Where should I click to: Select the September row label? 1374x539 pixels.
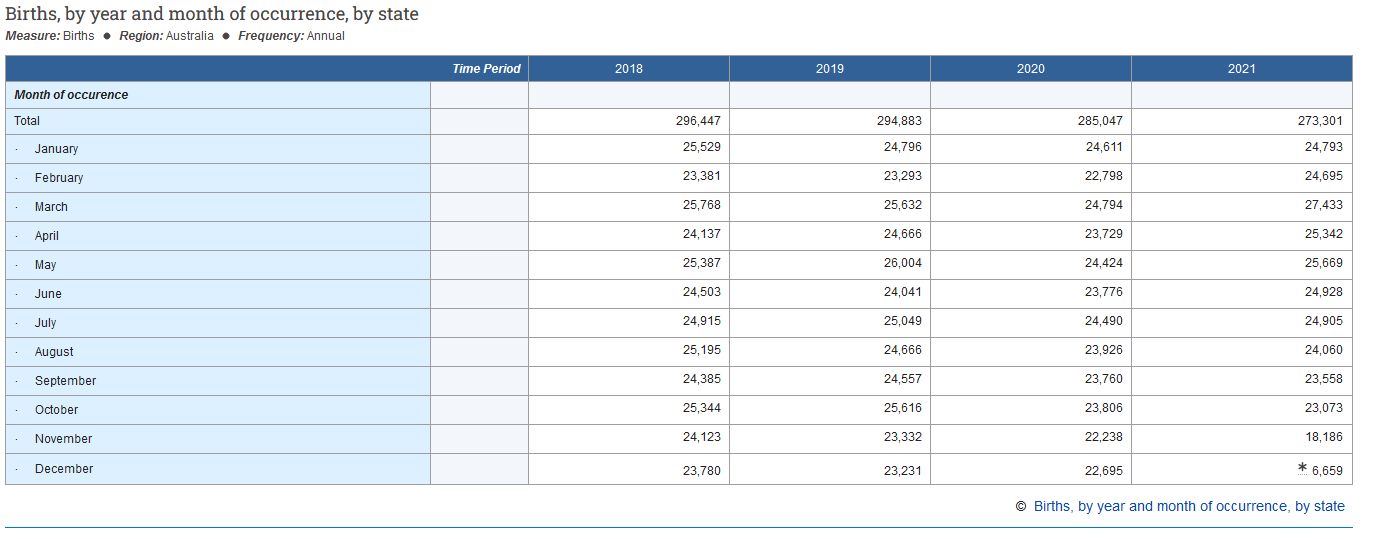65,381
